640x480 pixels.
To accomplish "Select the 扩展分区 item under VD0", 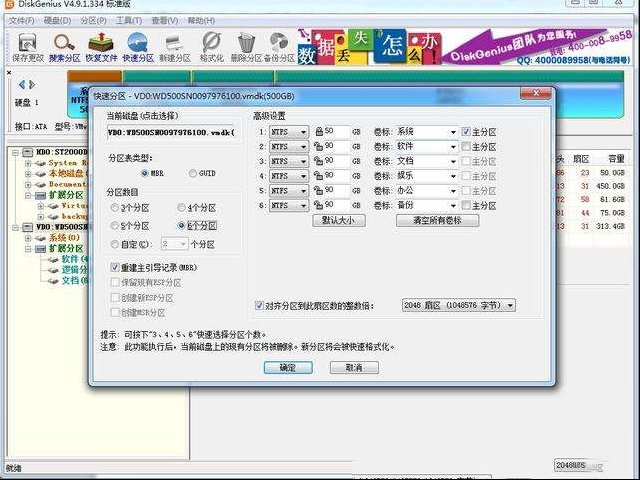I will [x=66, y=249].
